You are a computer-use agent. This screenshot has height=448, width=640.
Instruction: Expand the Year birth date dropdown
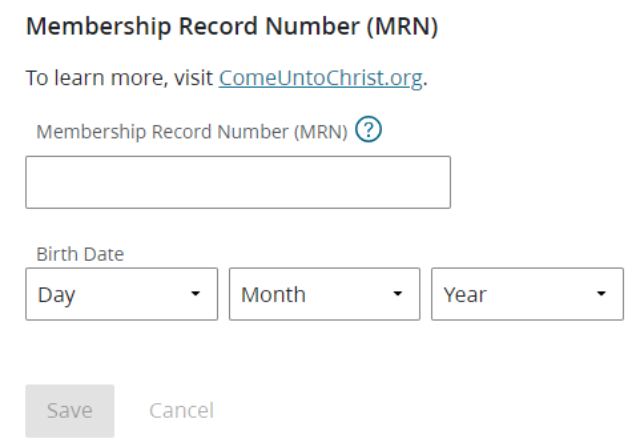click(x=527, y=294)
